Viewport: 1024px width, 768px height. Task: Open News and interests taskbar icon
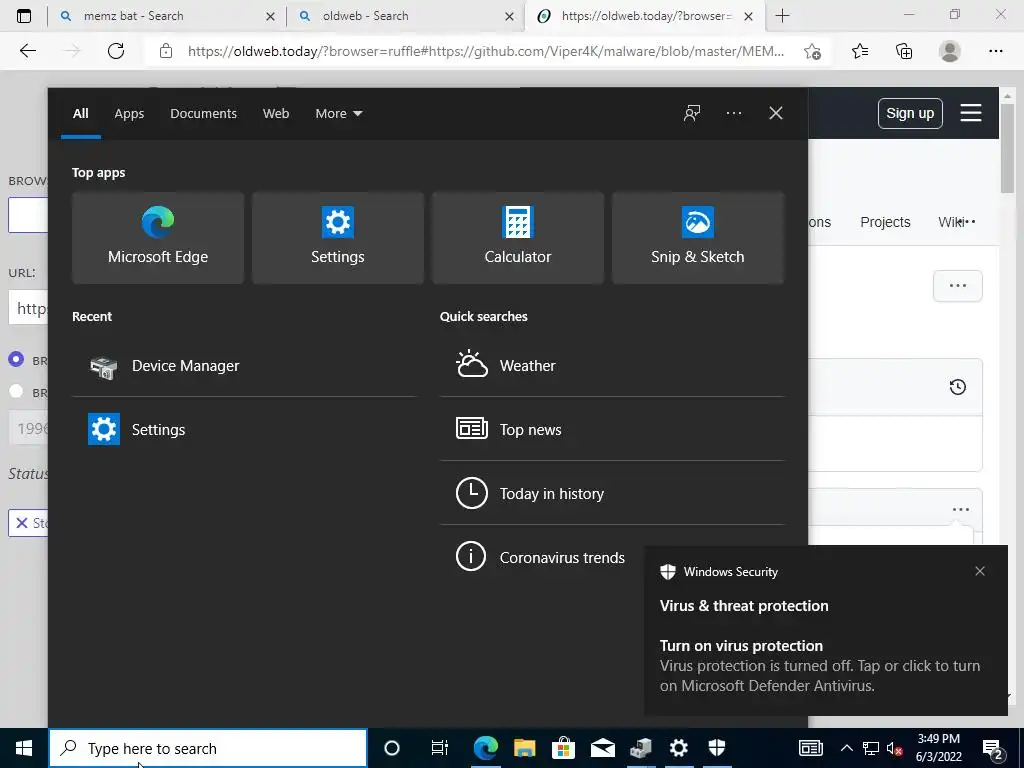810,748
